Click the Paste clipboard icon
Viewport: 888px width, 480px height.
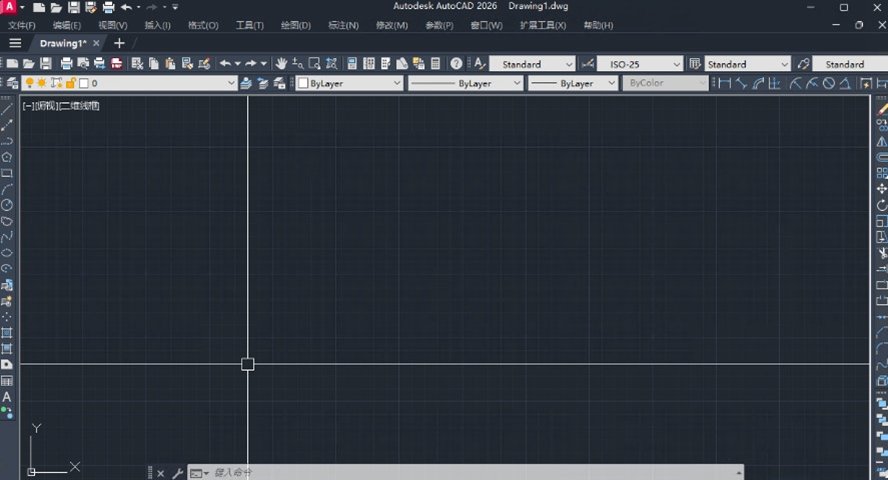170,64
